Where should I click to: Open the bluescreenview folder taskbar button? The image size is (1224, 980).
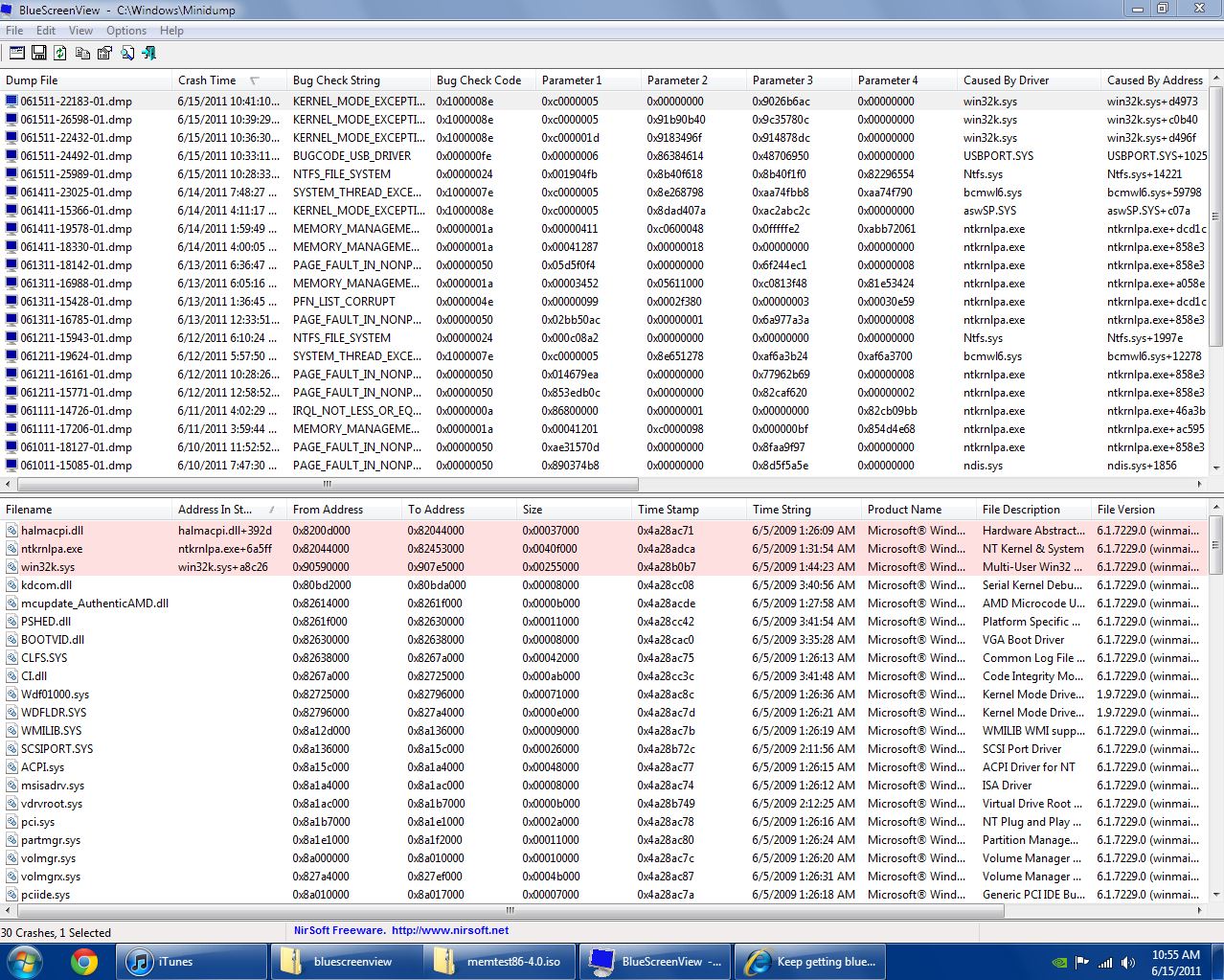pos(346,961)
